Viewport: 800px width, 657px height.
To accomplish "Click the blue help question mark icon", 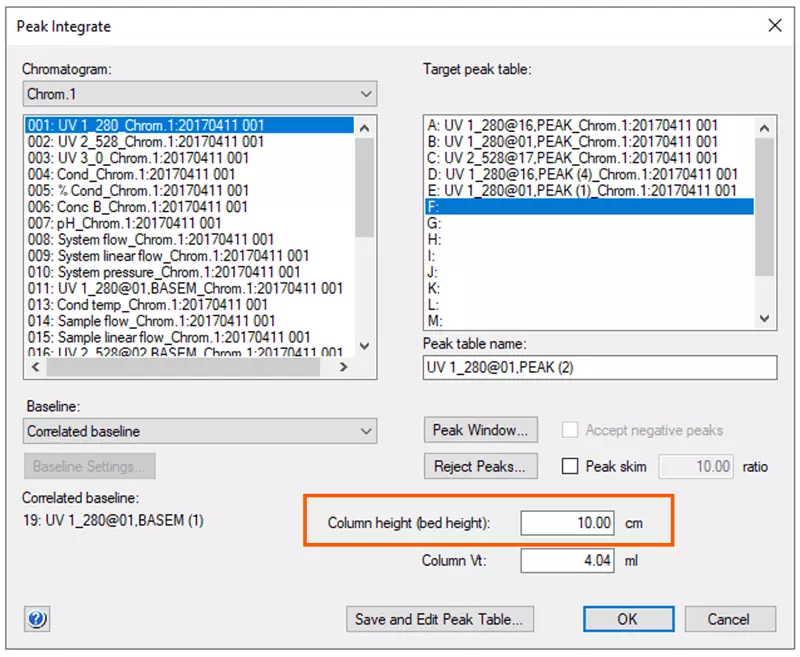I will tap(37, 619).
